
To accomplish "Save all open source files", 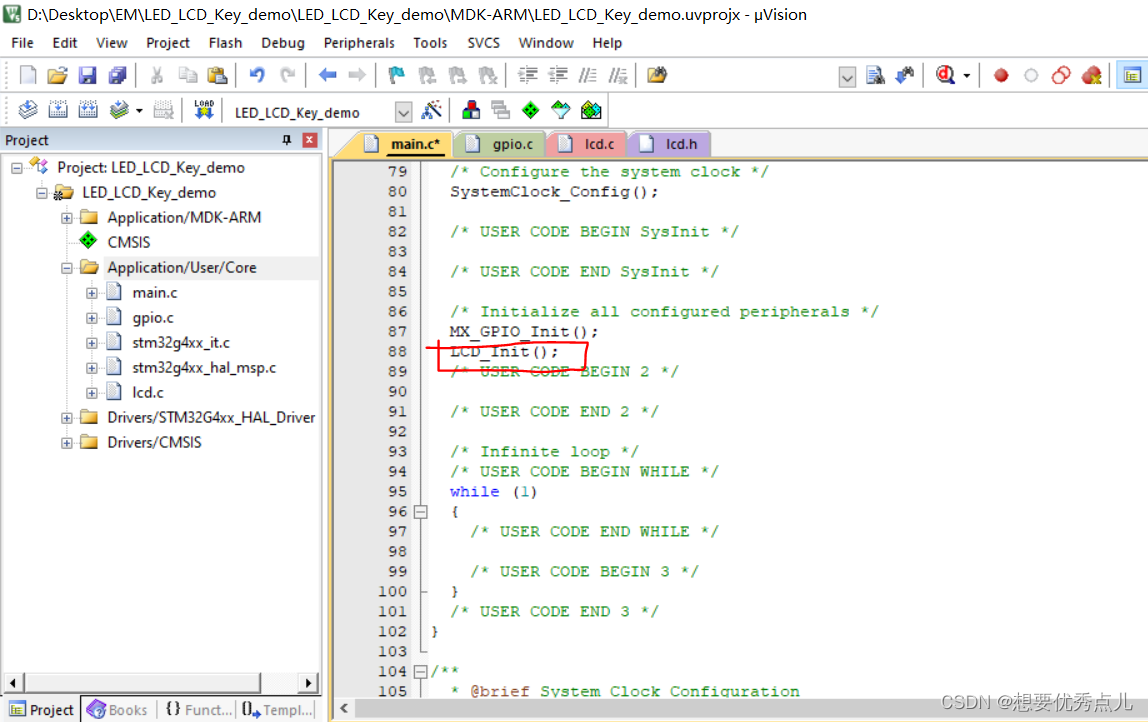I will click(x=118, y=75).
